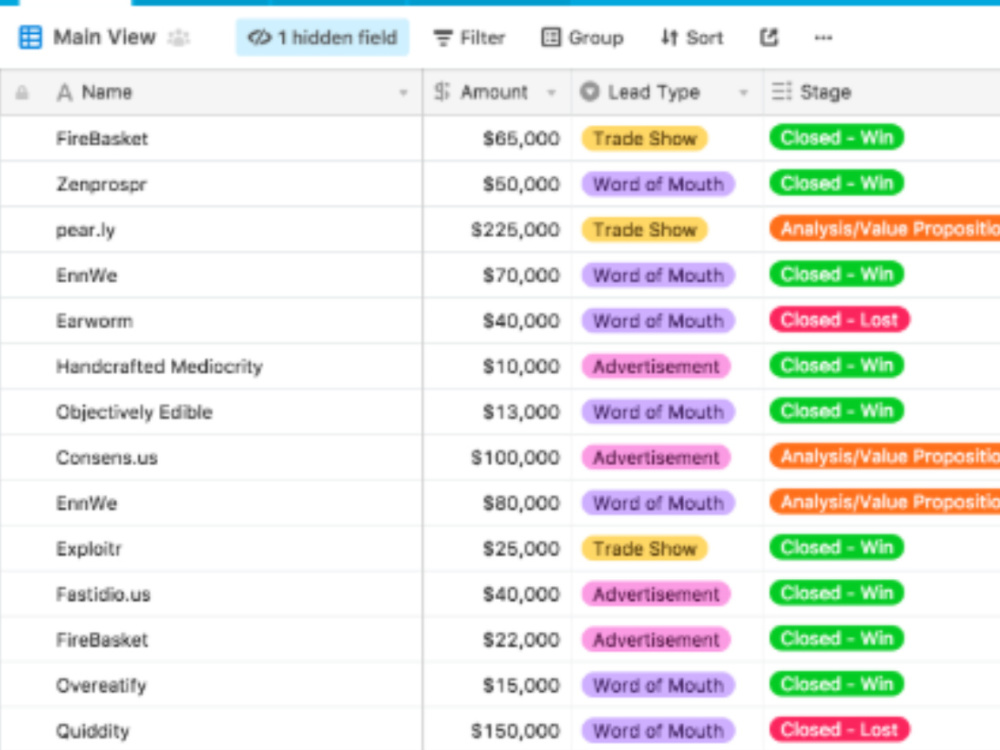Click the $65,000 amount cell
Viewport: 1000px width, 750px height.
tap(497, 138)
